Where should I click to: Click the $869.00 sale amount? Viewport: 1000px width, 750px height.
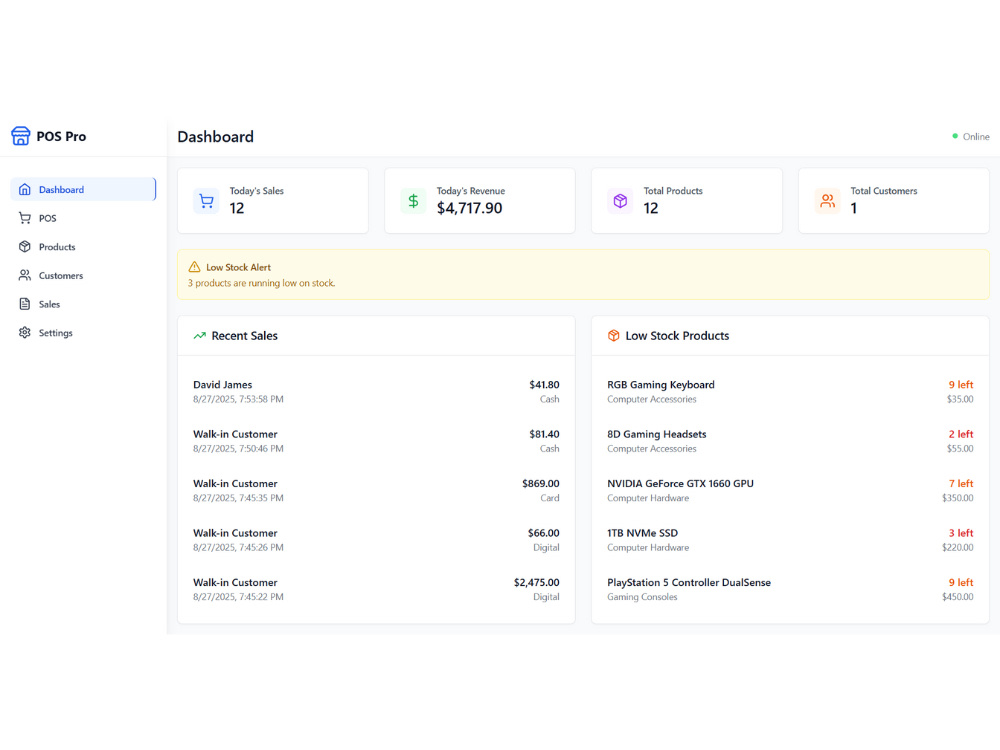(541, 483)
